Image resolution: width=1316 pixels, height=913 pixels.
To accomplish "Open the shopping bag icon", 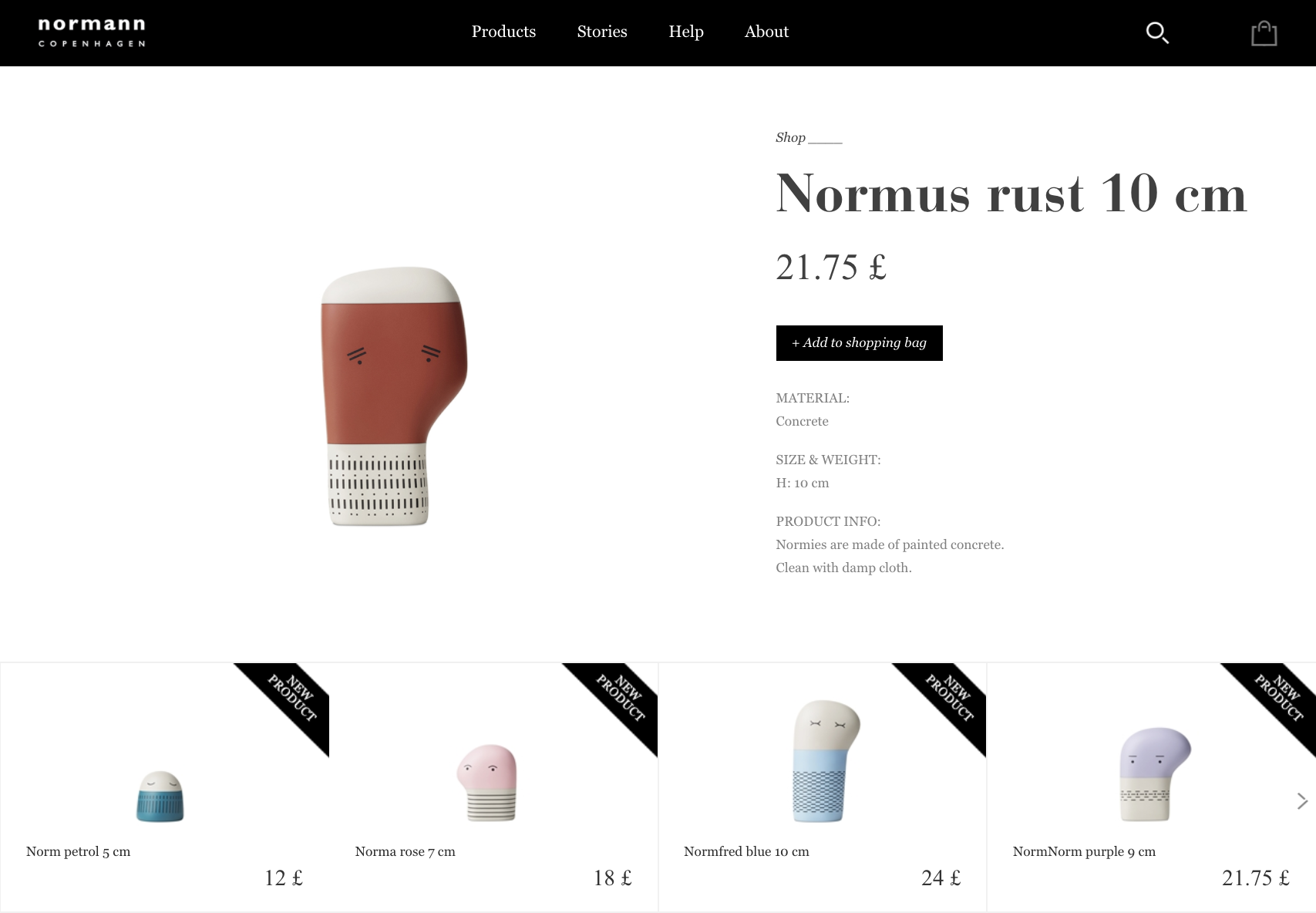I will pyautogui.click(x=1264, y=33).
